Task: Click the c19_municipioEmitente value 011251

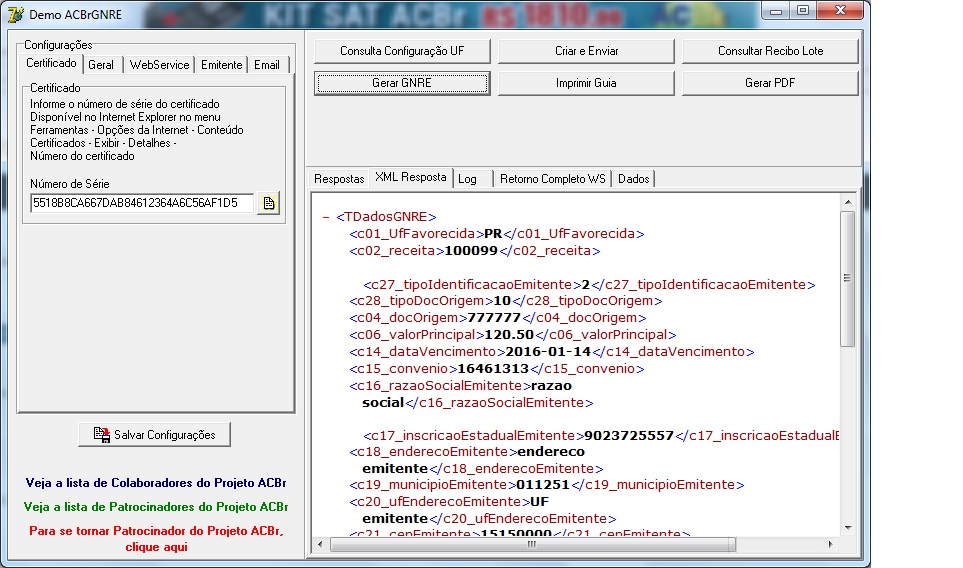Action: (x=543, y=484)
